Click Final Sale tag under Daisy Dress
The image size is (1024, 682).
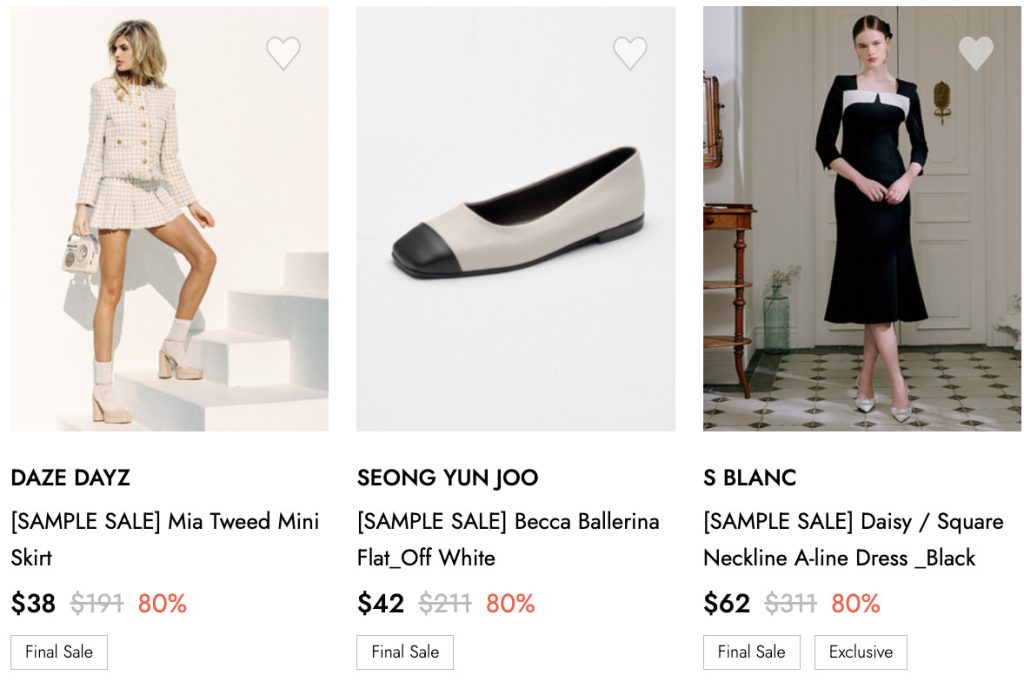(x=751, y=652)
